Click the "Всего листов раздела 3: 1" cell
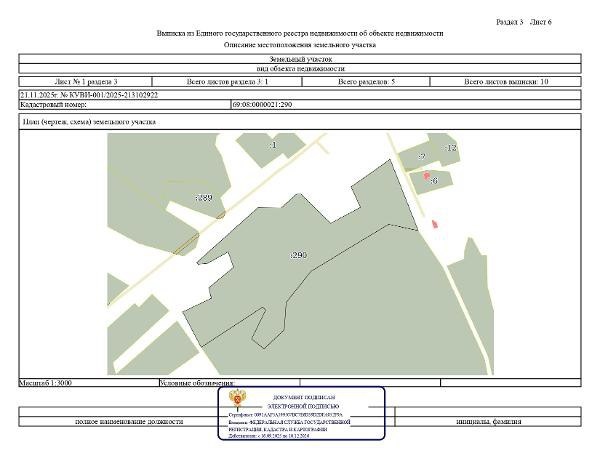600x464 pixels. 227,81
